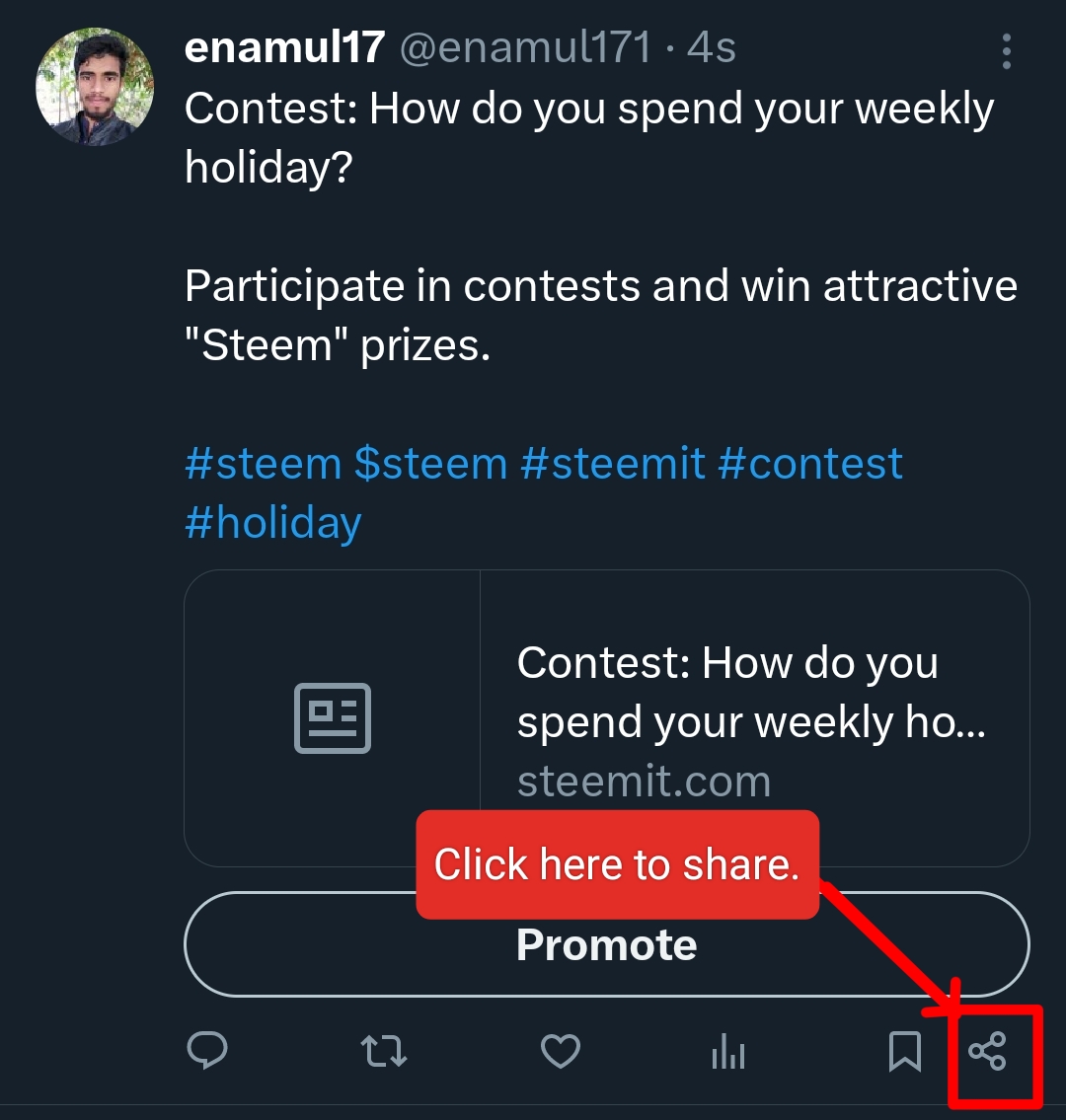Click the article placeholder icon in link card
Viewport: 1066px width, 1120px height.
(x=333, y=717)
